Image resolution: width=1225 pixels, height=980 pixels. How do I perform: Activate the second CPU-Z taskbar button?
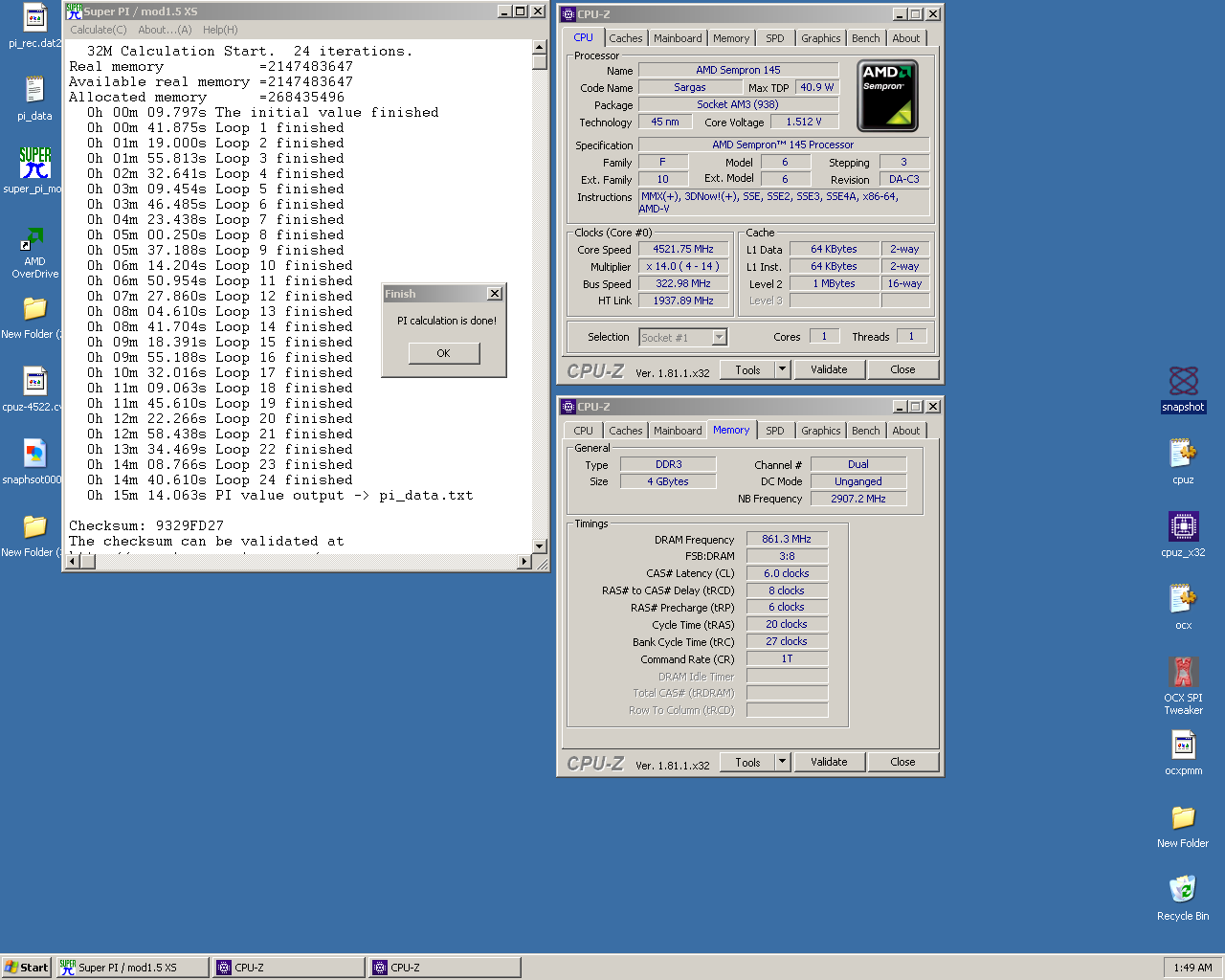point(444,968)
